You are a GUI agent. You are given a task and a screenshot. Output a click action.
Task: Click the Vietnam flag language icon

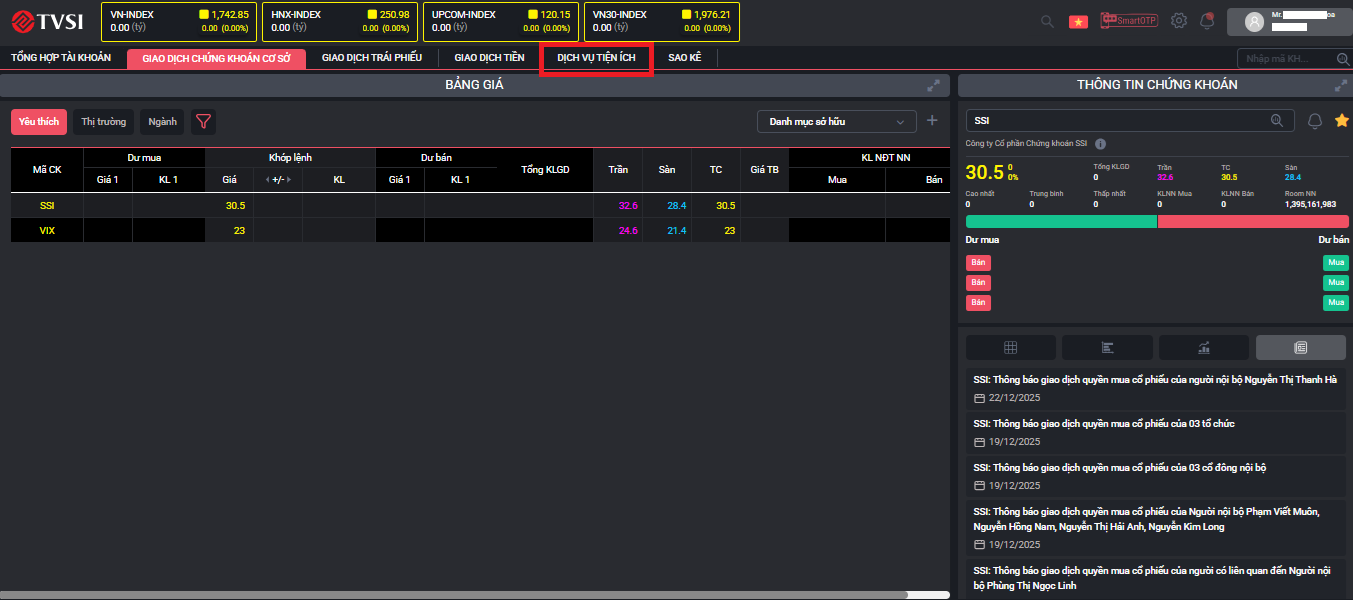(1078, 21)
